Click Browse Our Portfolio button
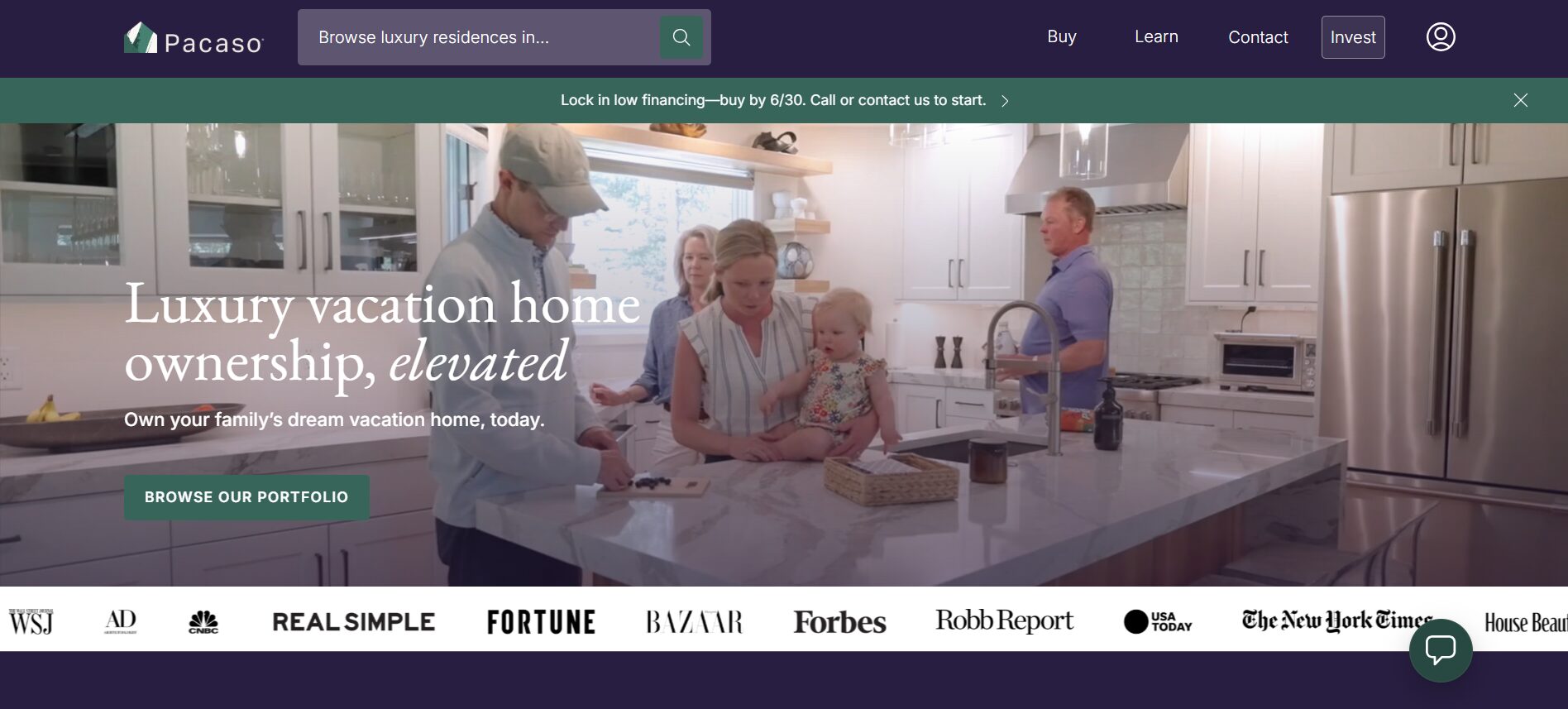 (x=246, y=497)
